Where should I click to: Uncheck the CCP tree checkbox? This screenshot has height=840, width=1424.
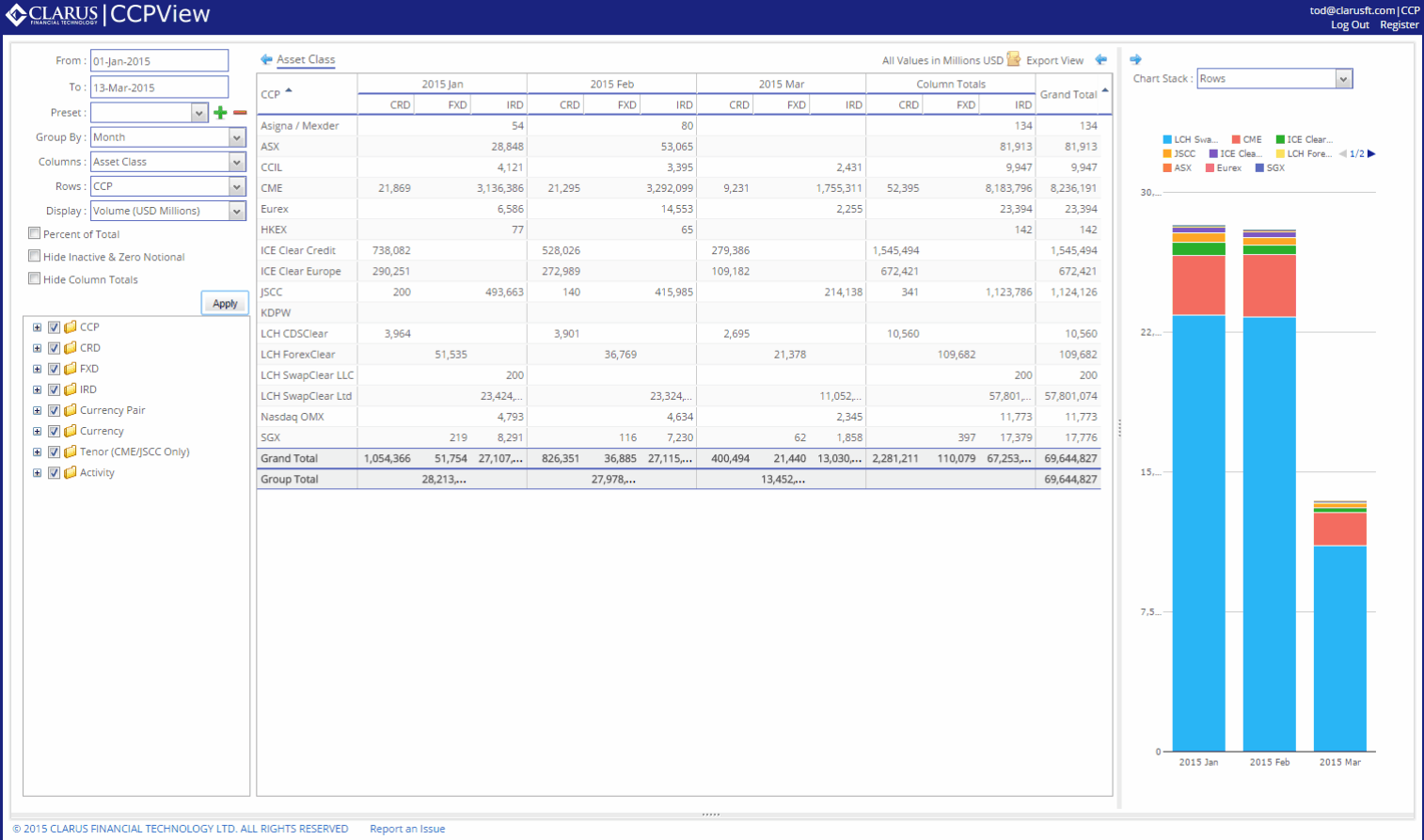54,327
